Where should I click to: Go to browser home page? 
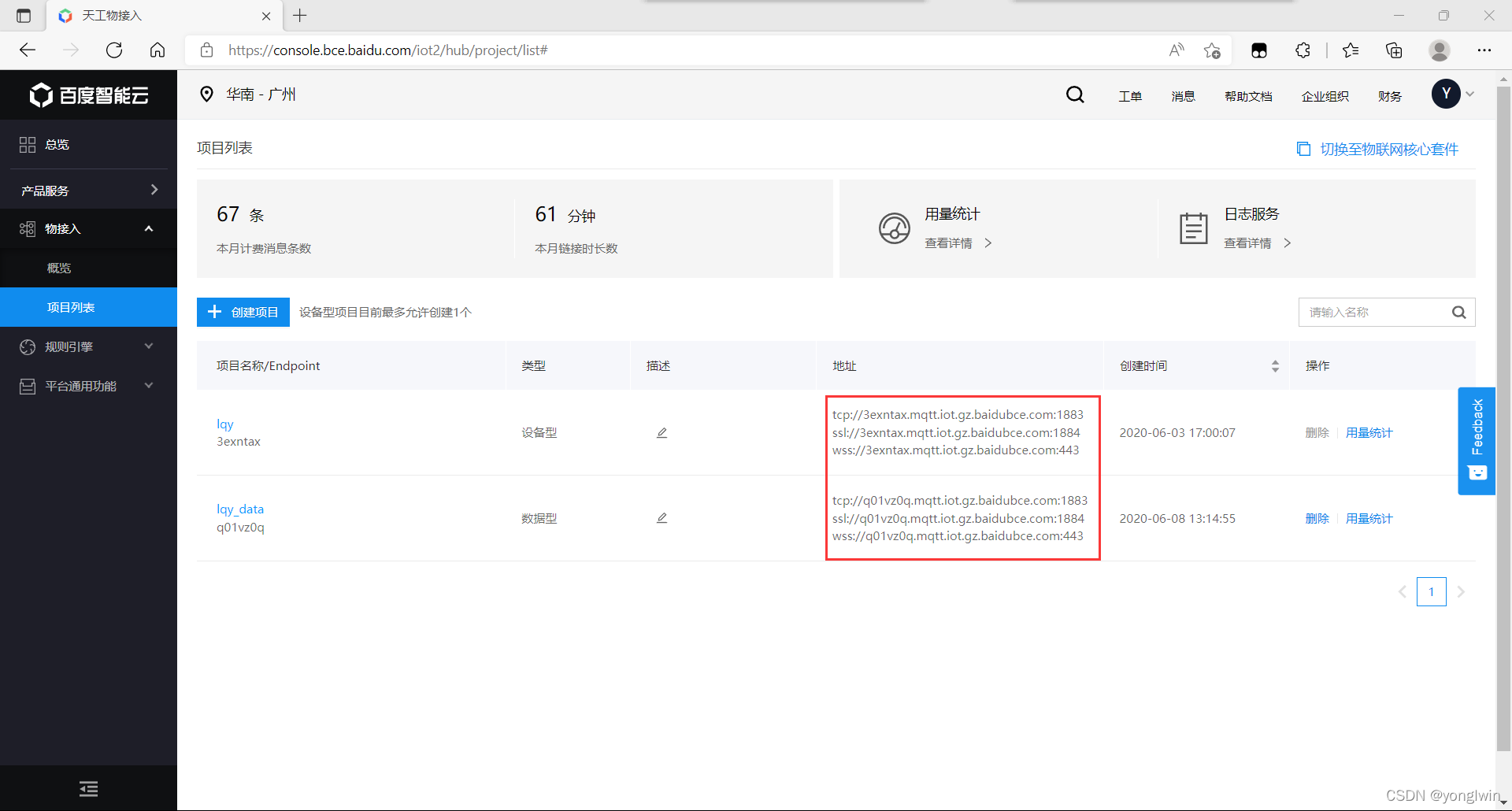157,50
